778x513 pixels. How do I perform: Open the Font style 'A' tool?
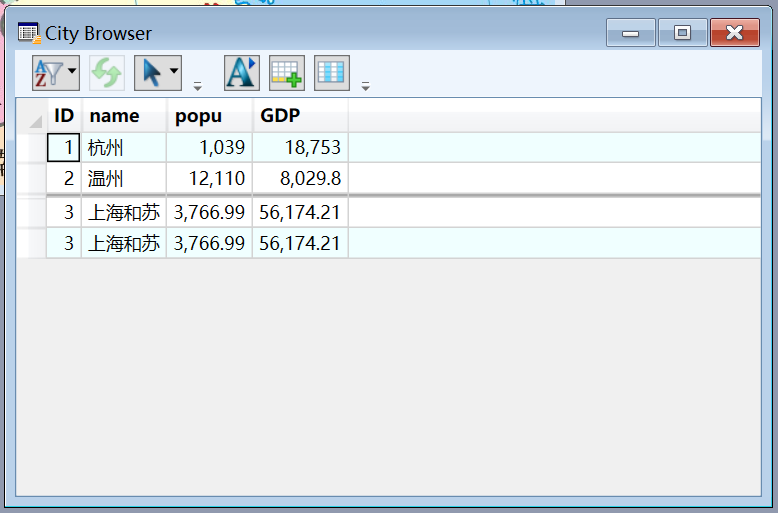[242, 73]
